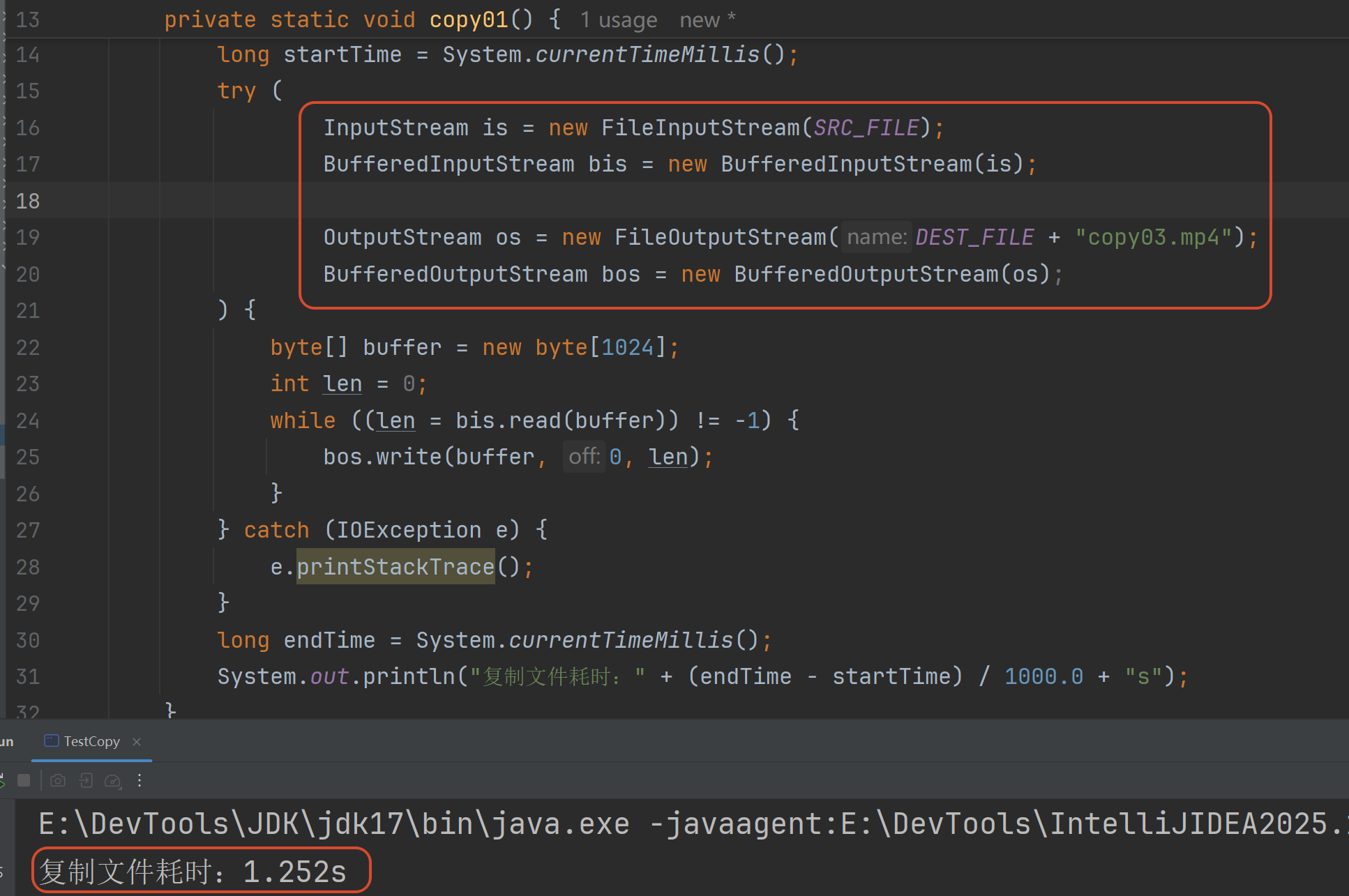Click the thread dump camera icon
The image size is (1349, 896).
click(58, 780)
